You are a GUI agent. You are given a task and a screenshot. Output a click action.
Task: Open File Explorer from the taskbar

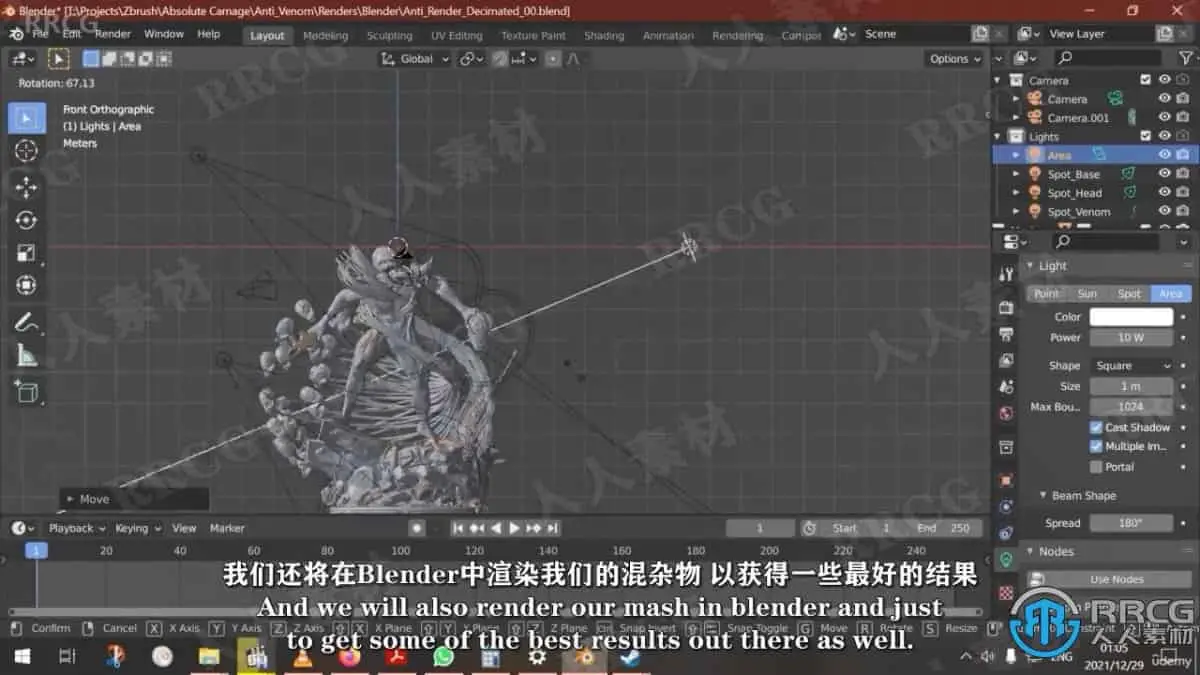209,657
